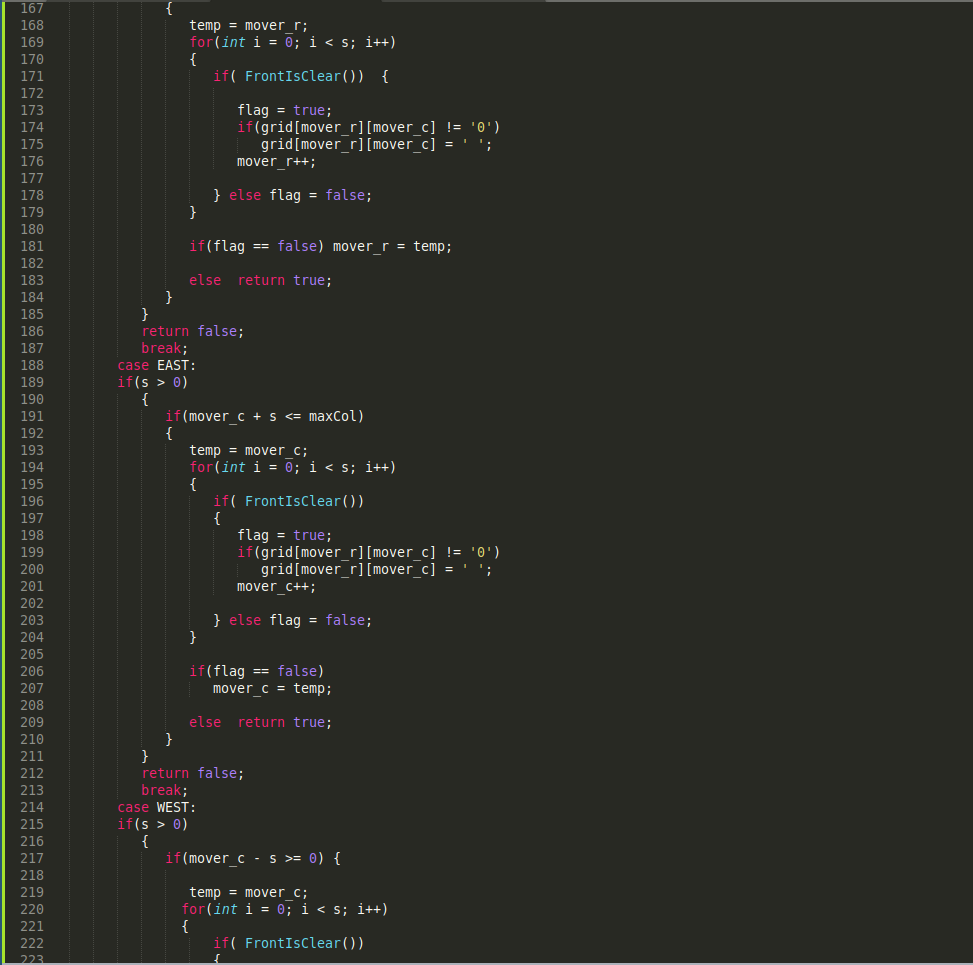This screenshot has width=973, height=965.
Task: Click 'break;' on line 187
Action: pos(164,348)
